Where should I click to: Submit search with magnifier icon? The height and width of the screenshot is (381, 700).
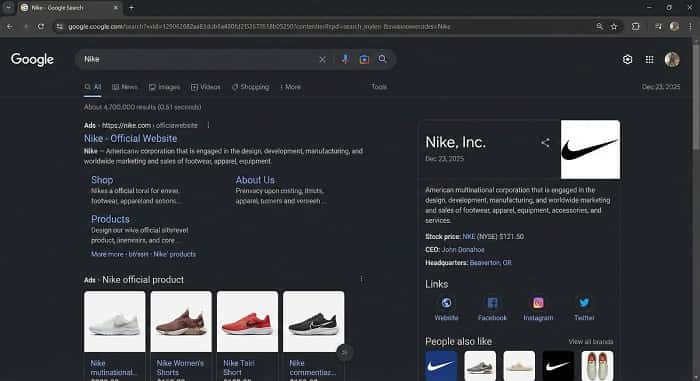383,59
